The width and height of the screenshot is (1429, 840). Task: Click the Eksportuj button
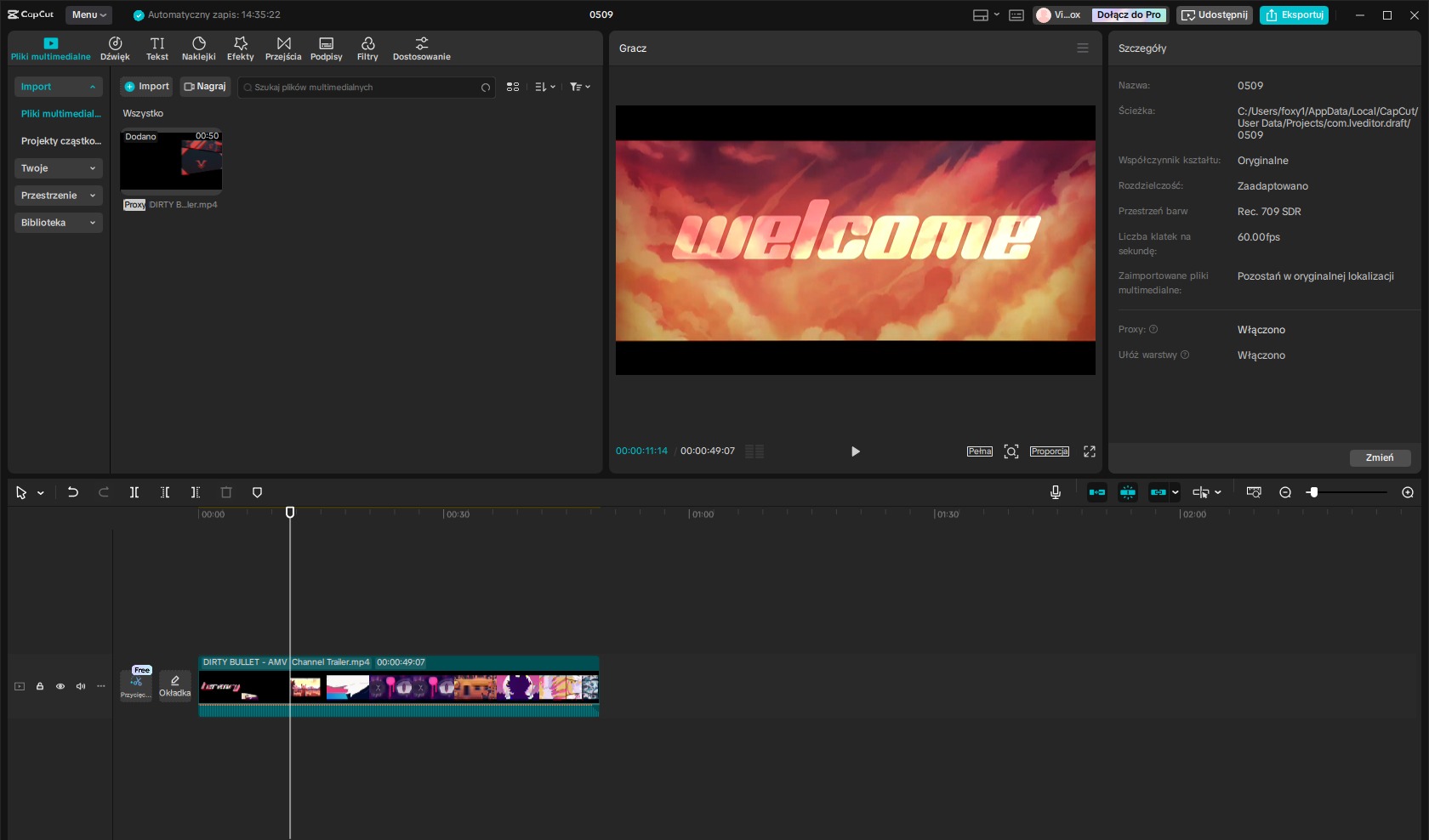pyautogui.click(x=1294, y=14)
